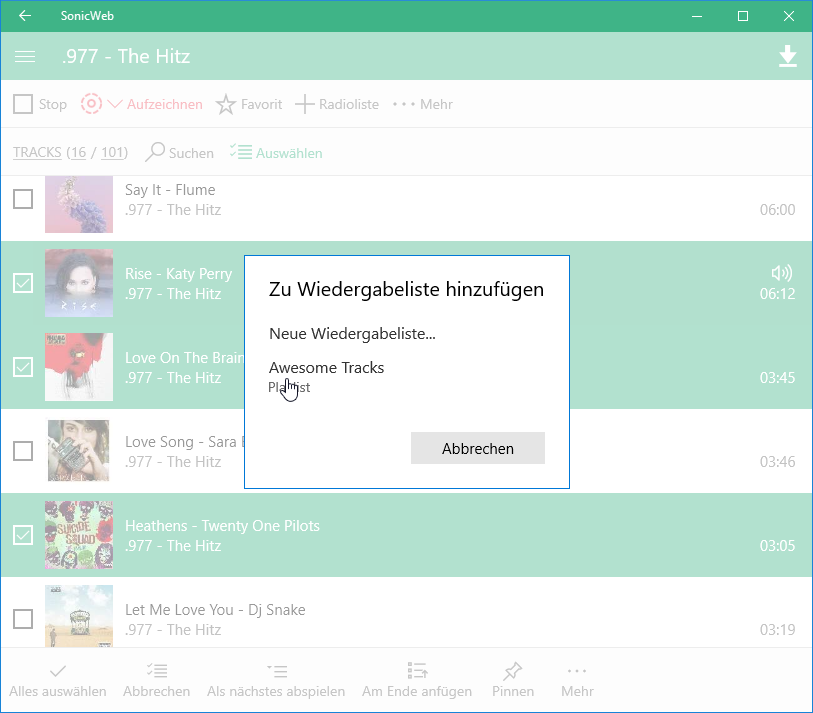Click the TRACKS header link
The width and height of the screenshot is (813, 713).
coord(37,152)
